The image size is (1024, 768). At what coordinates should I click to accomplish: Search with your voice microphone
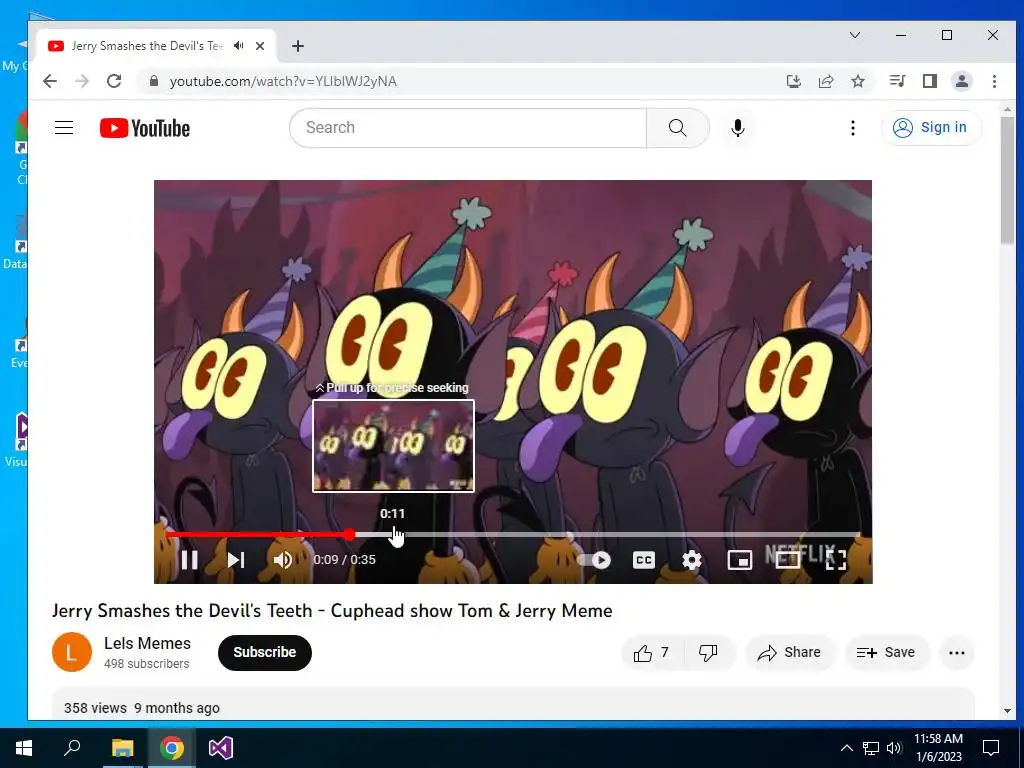[738, 128]
